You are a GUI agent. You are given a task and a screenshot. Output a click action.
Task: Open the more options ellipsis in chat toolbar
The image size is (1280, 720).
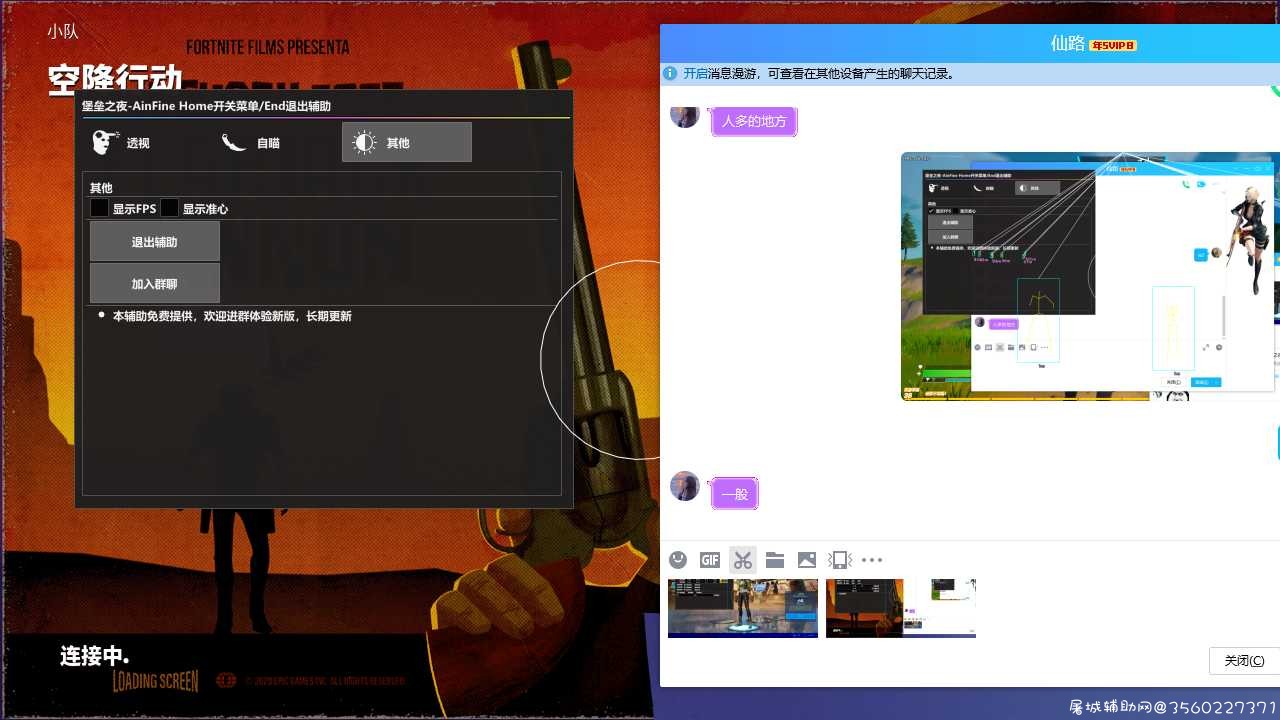(872, 560)
